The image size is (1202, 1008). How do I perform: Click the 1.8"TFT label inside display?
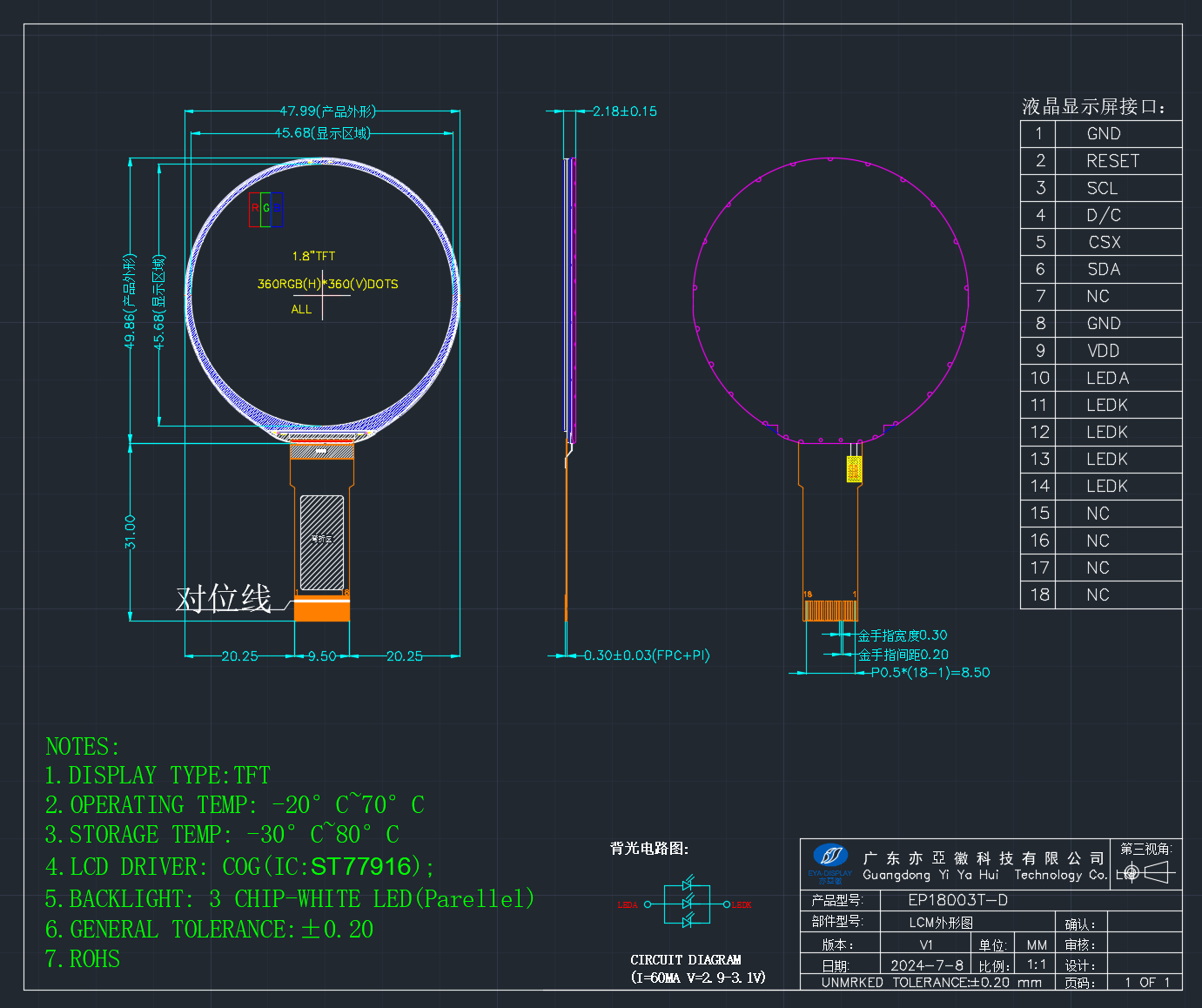coord(313,257)
